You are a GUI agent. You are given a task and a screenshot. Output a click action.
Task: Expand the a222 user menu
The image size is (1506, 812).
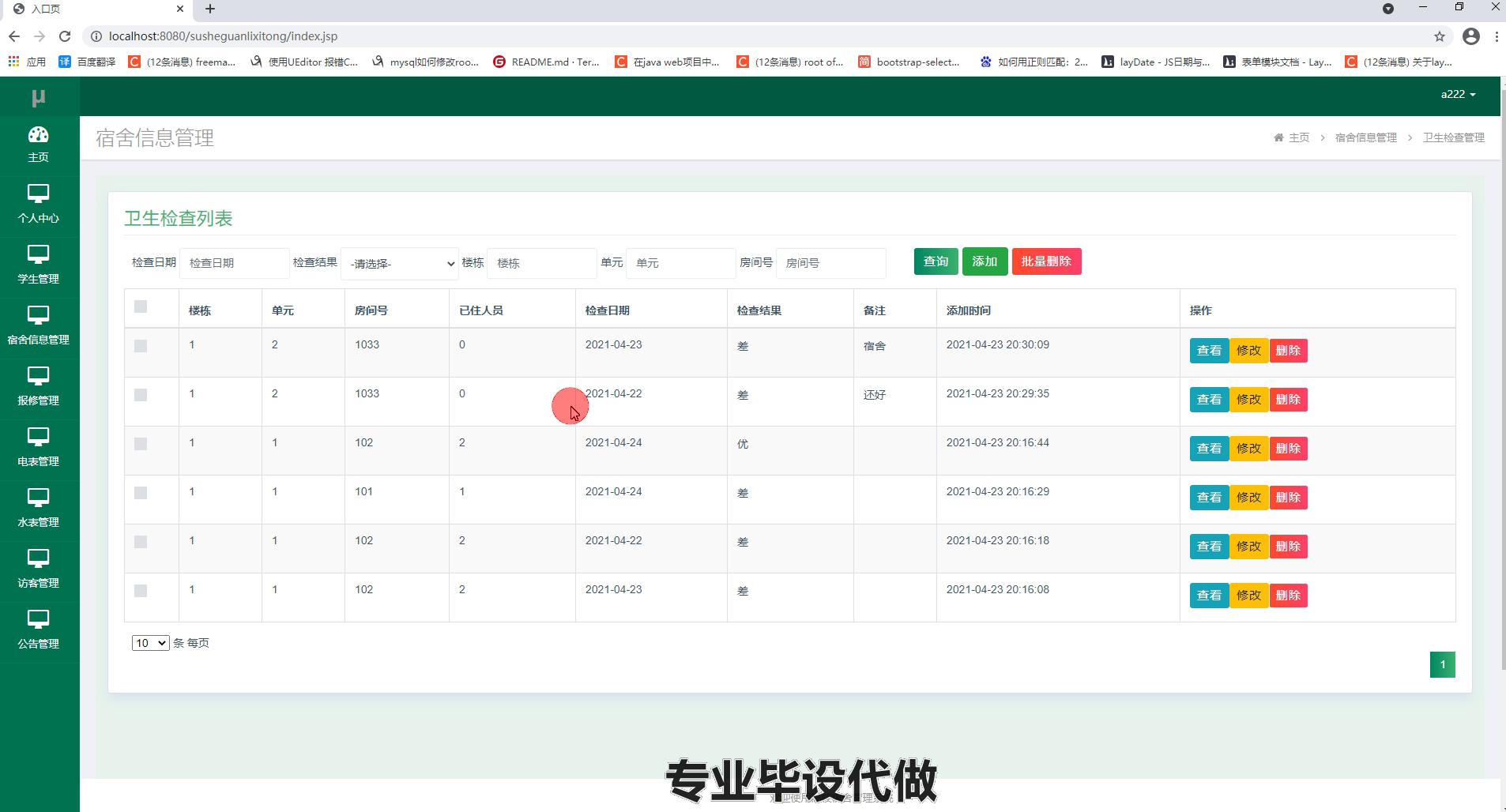[1458, 94]
